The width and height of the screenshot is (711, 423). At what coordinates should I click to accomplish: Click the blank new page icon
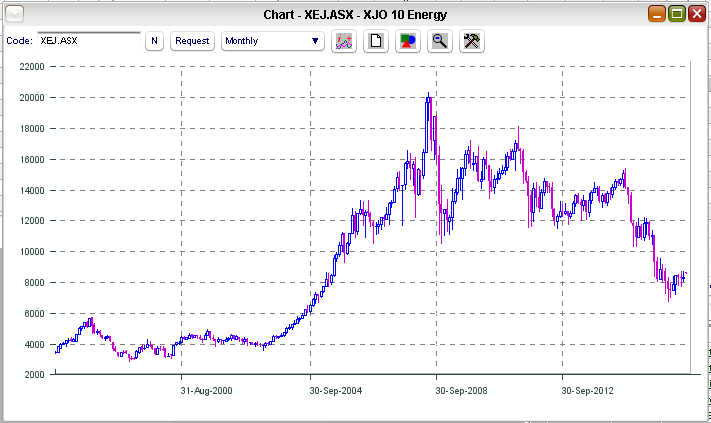(x=375, y=41)
